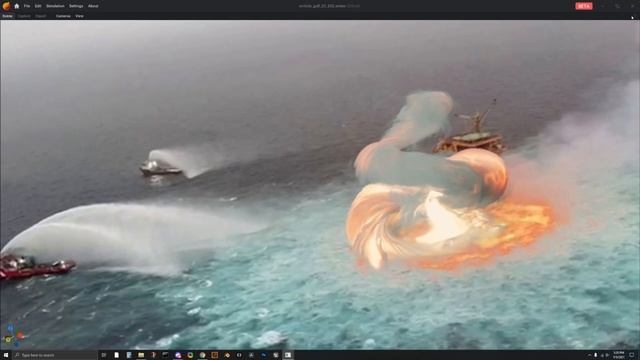Open Task View on the taskbar
The image size is (640, 360).
coord(104,355)
